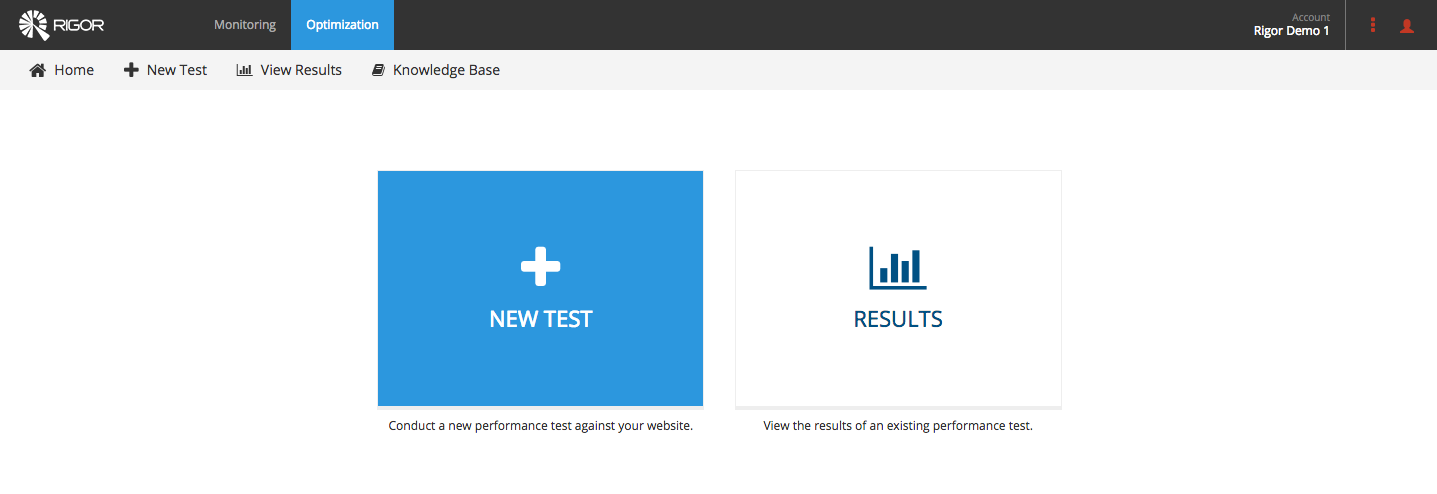This screenshot has width=1437, height=494.
Task: Click the book icon beside Knowledge Base
Action: [378, 70]
